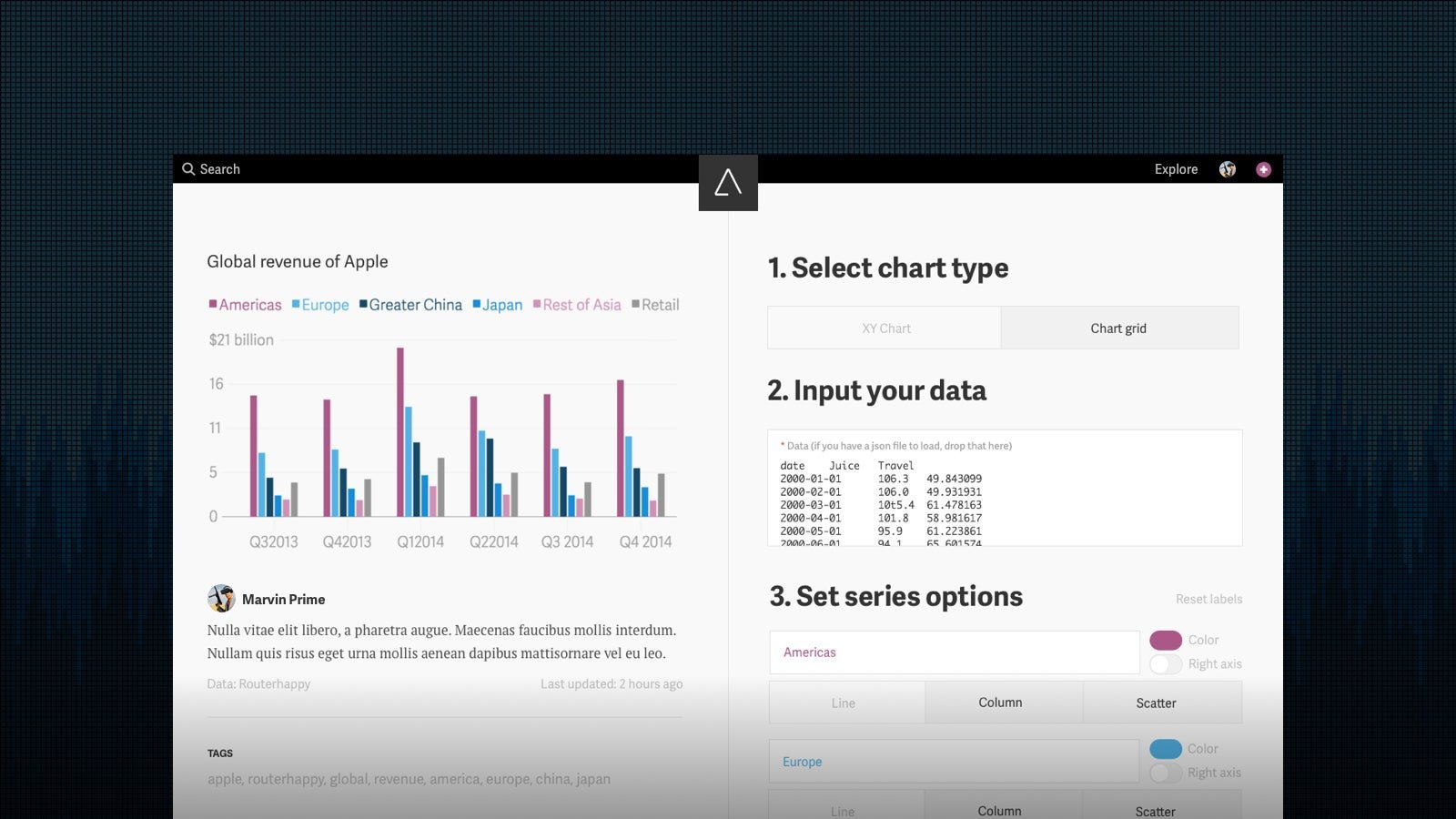Viewport: 1456px width, 819px height.
Task: Open the user avatar in top bar
Action: 1228,169
